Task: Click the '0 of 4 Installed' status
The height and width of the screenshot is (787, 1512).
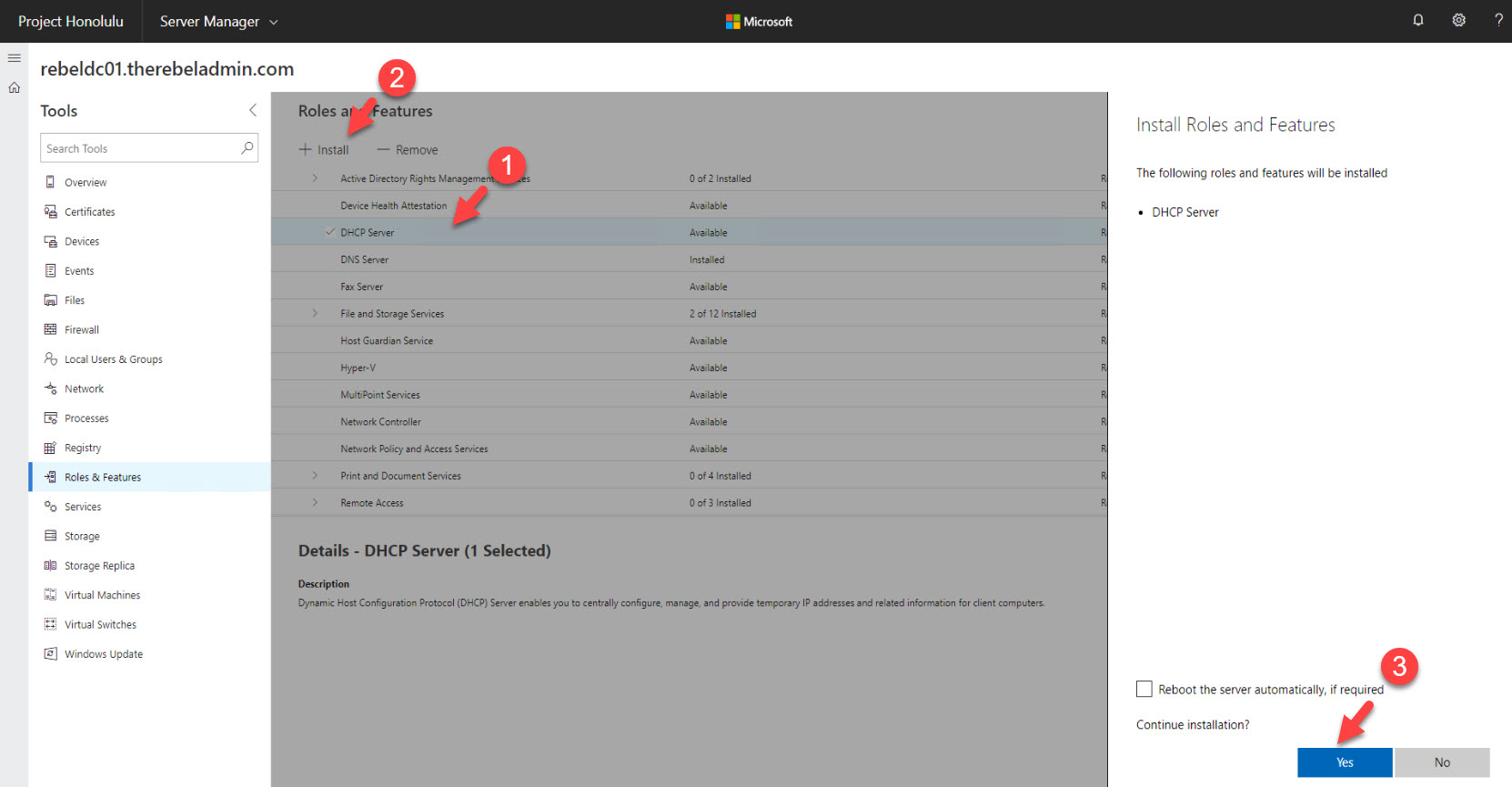Action: tap(720, 475)
